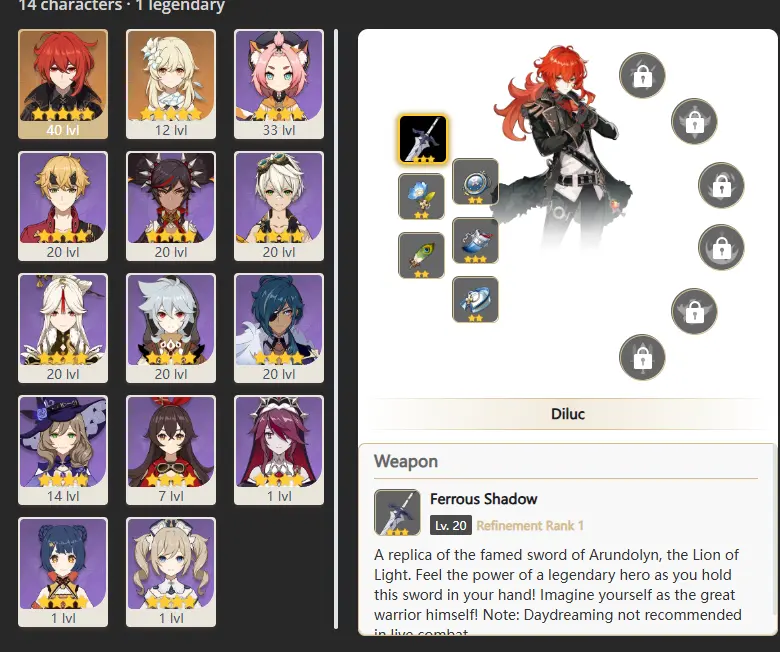Viewport: 780px width, 652px height.
Task: Click the compass sands artifact slot
Action: [475, 182]
